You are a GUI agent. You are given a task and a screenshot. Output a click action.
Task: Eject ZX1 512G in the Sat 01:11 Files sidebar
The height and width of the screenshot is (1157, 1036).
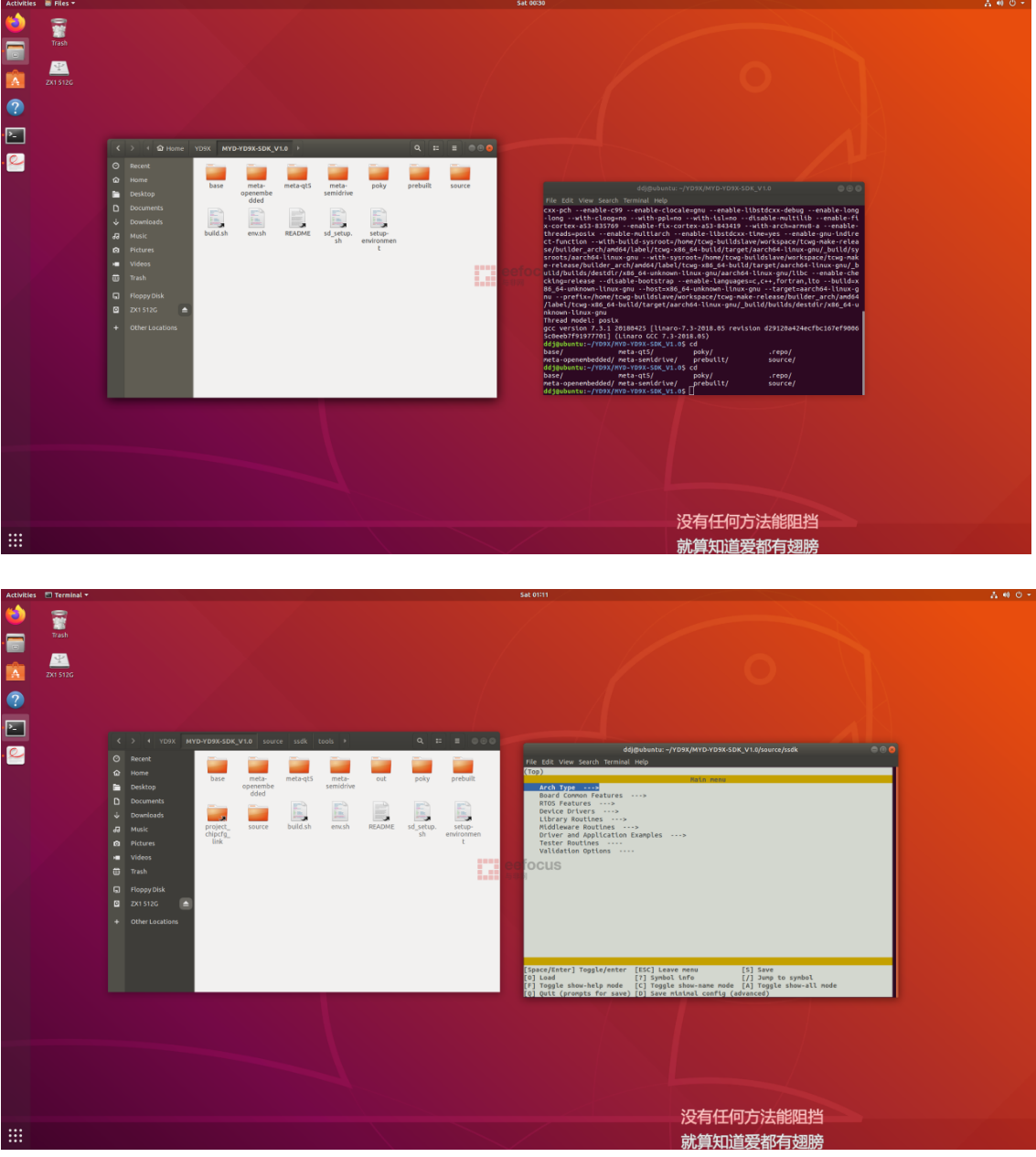(x=186, y=904)
